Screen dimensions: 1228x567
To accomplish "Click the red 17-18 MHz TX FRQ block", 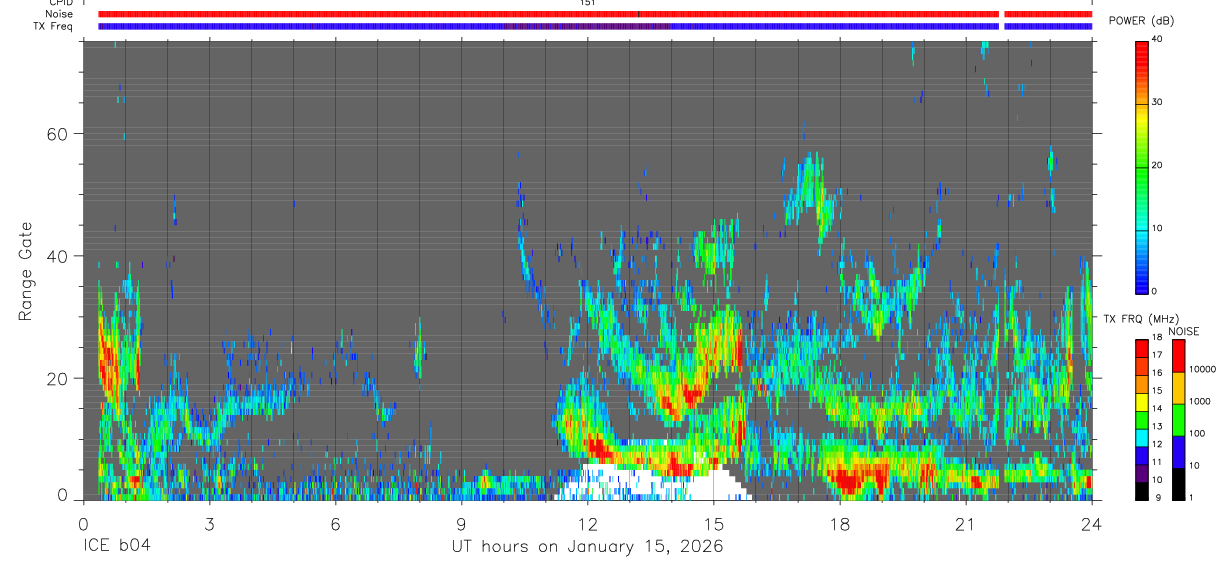I will pos(1142,349).
